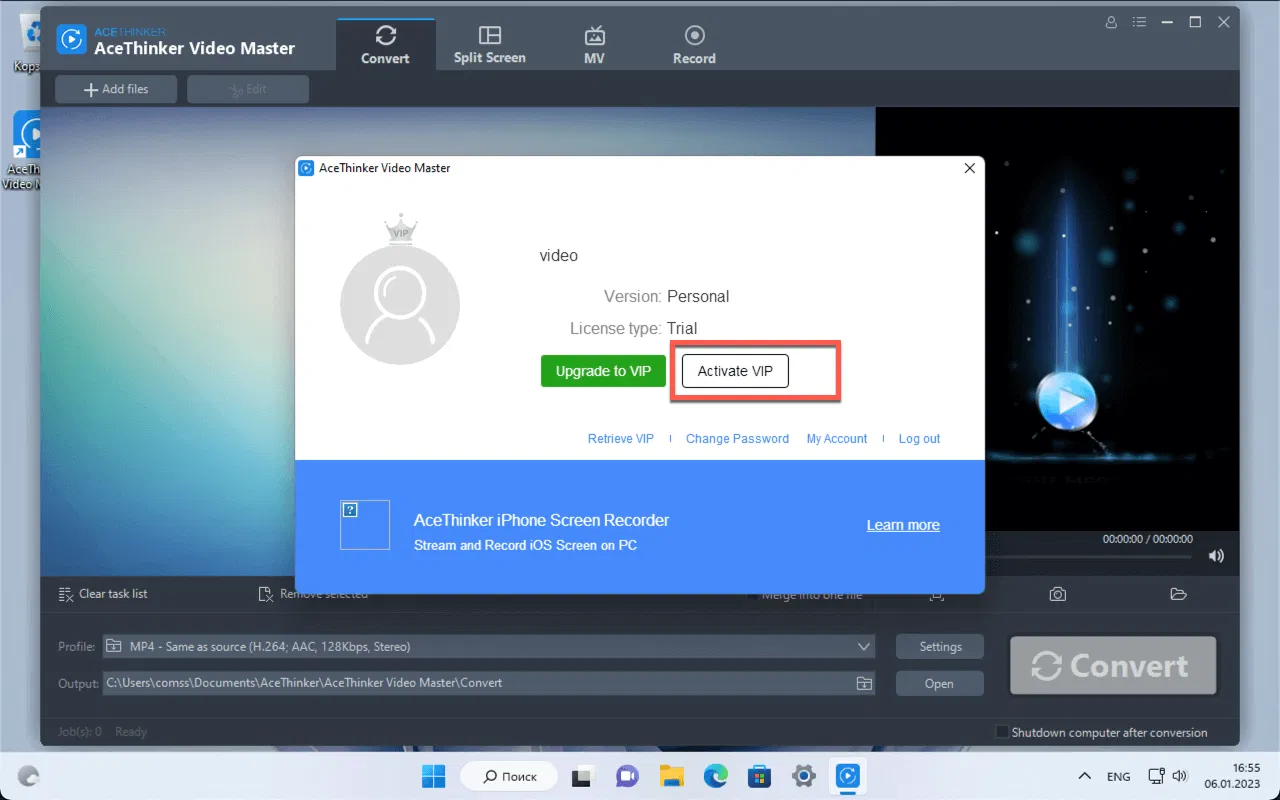The width and height of the screenshot is (1280, 800).
Task: Click the Output path field
Action: coord(489,684)
